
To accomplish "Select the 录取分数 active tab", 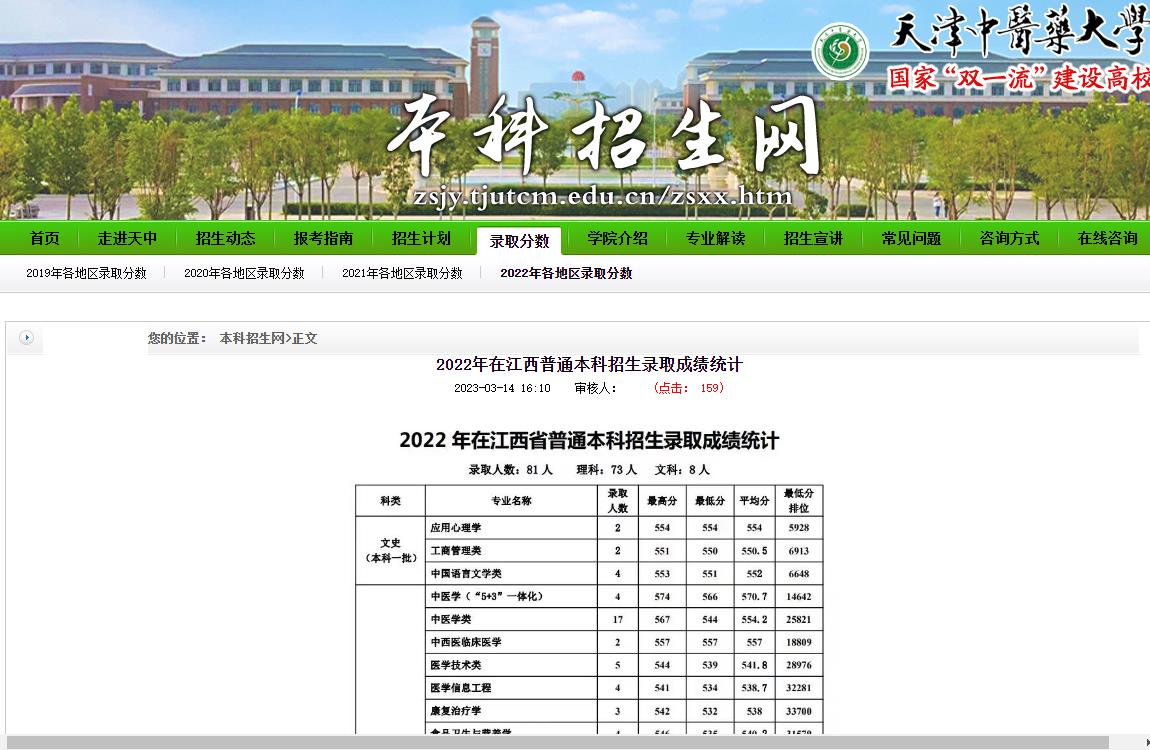I will [519, 241].
